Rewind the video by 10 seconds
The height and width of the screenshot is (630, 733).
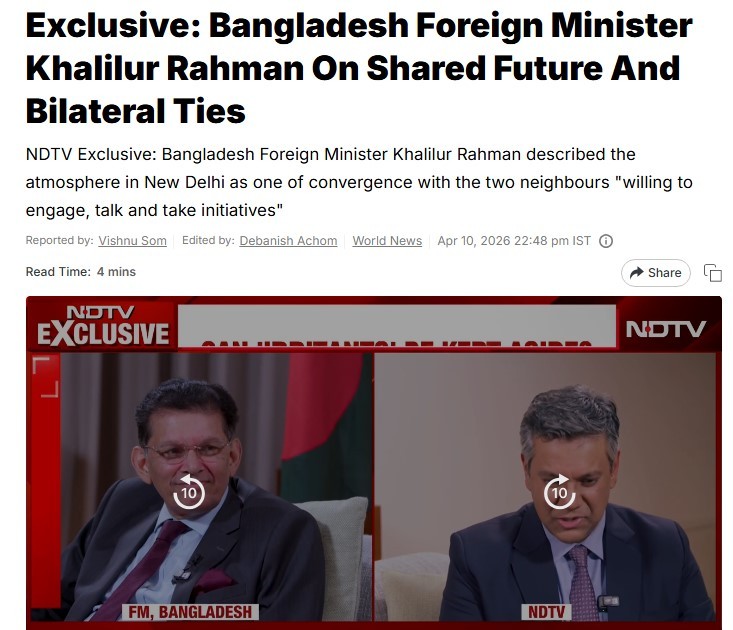click(x=189, y=491)
